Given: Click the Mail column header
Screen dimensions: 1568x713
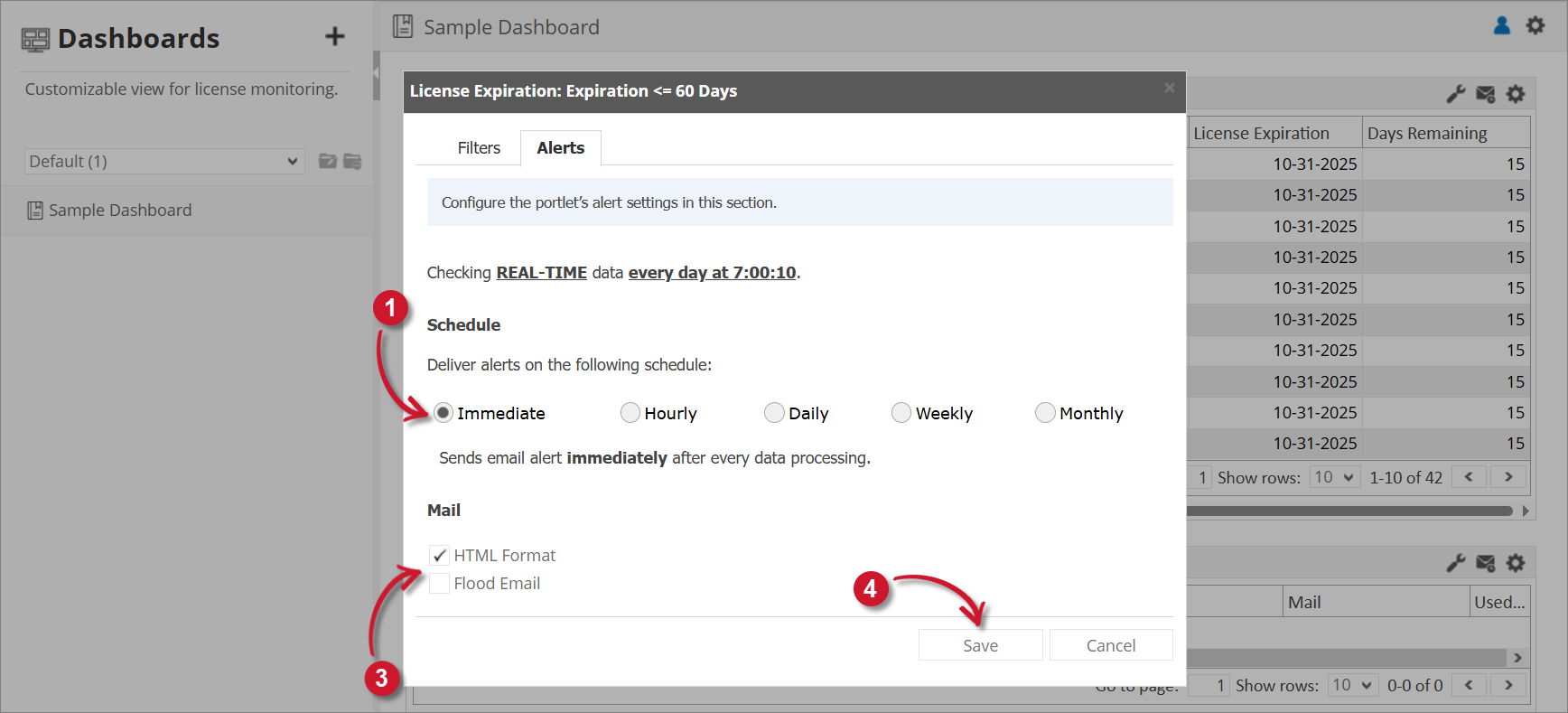Looking at the screenshot, I should tap(1377, 602).
